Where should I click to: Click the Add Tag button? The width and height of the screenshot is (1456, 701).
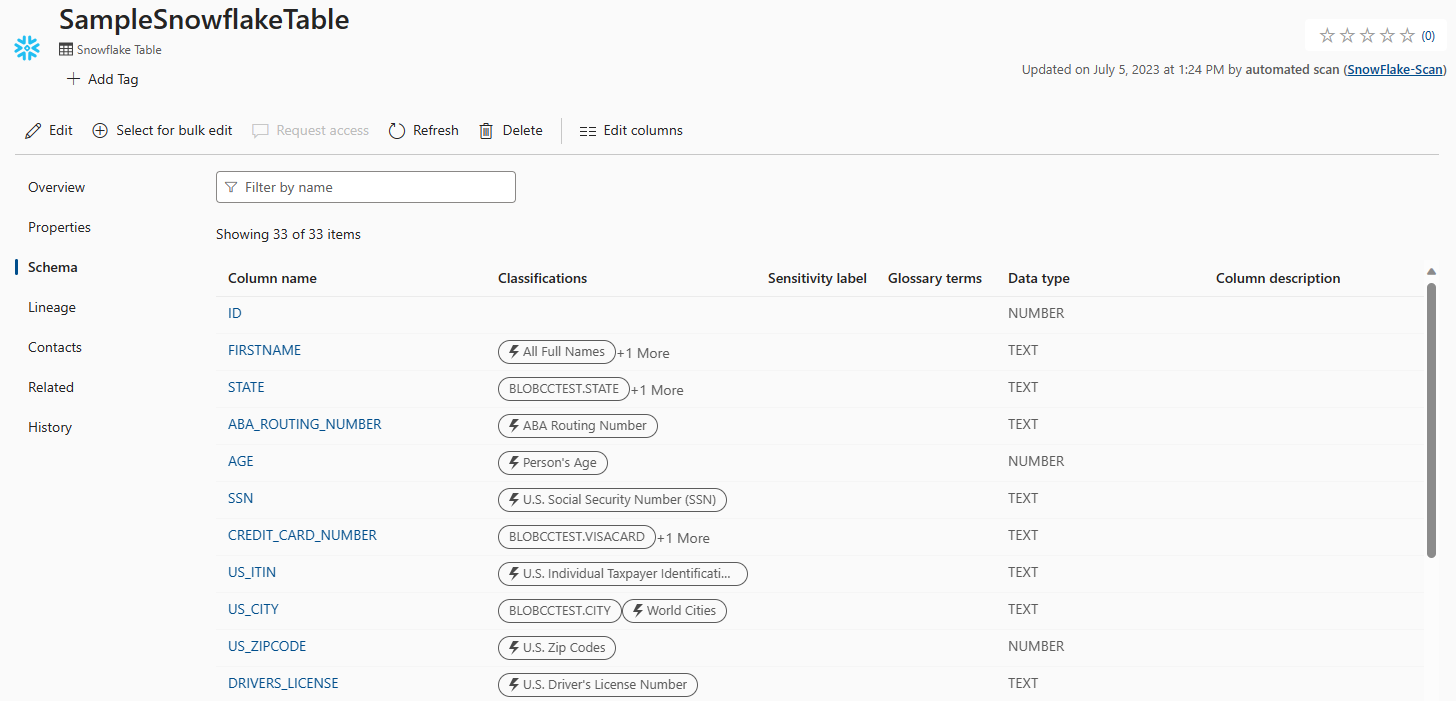(x=101, y=79)
